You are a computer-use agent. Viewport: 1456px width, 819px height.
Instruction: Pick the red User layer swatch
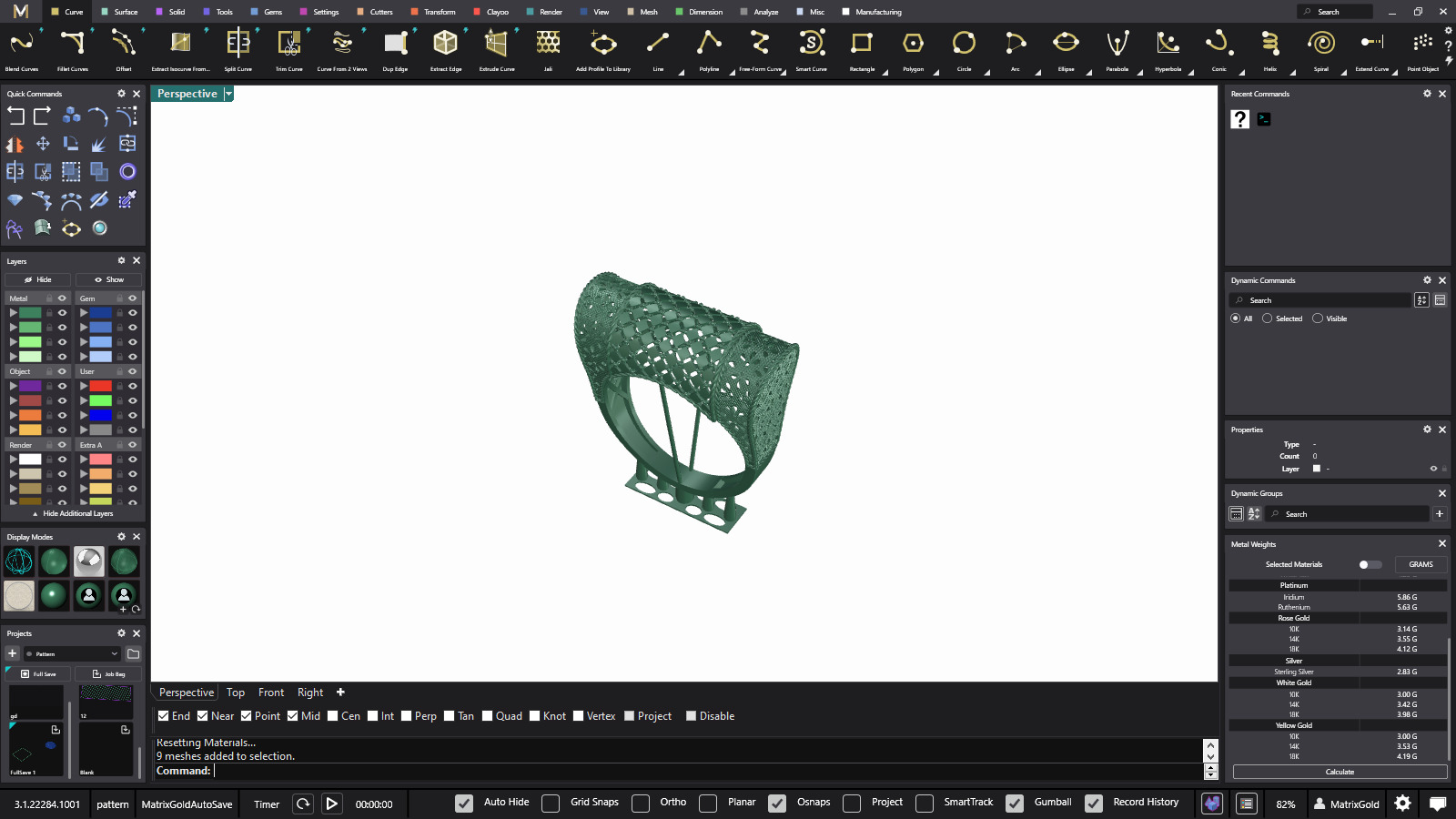(x=101, y=386)
